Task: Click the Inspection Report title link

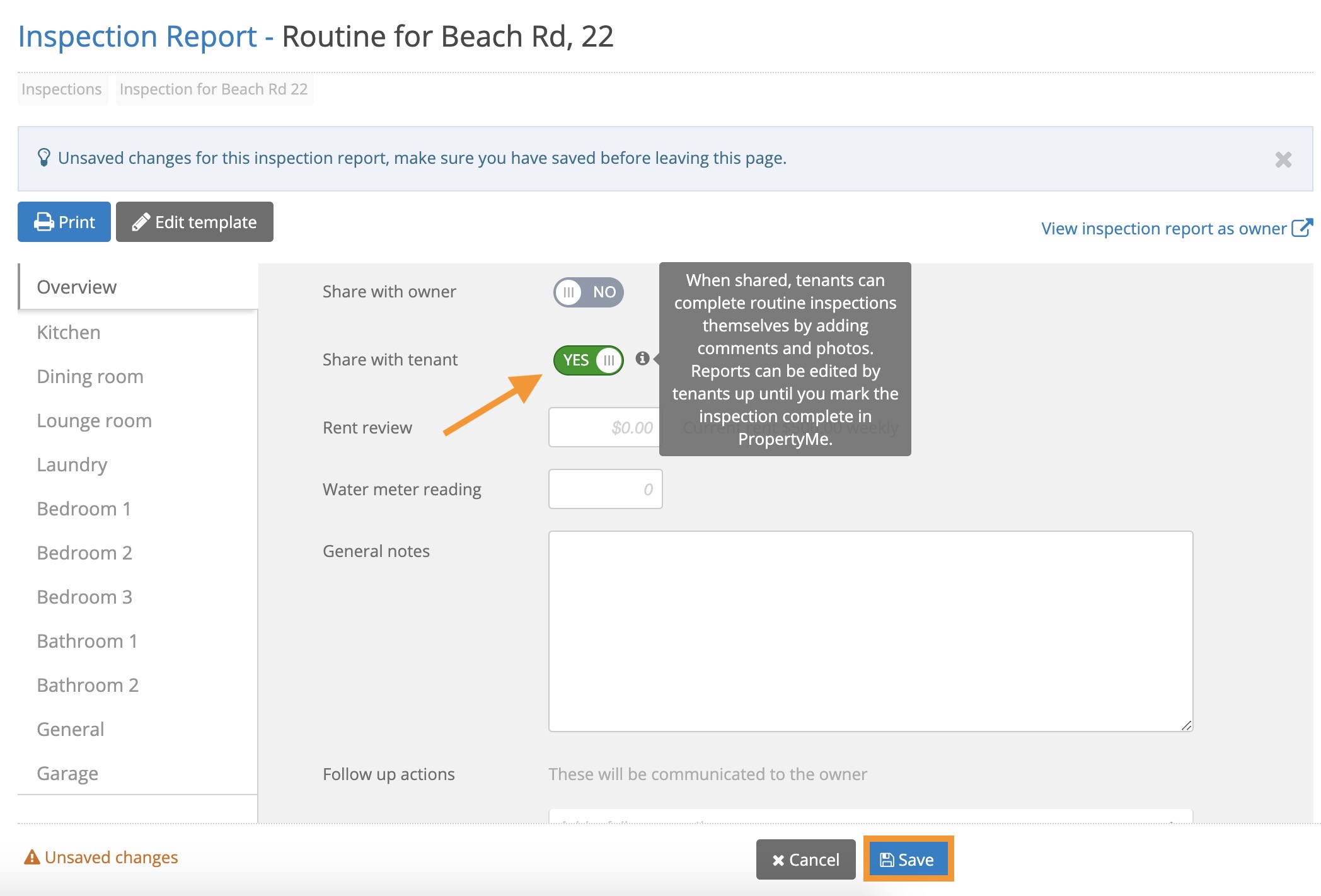Action: pyautogui.click(x=137, y=37)
